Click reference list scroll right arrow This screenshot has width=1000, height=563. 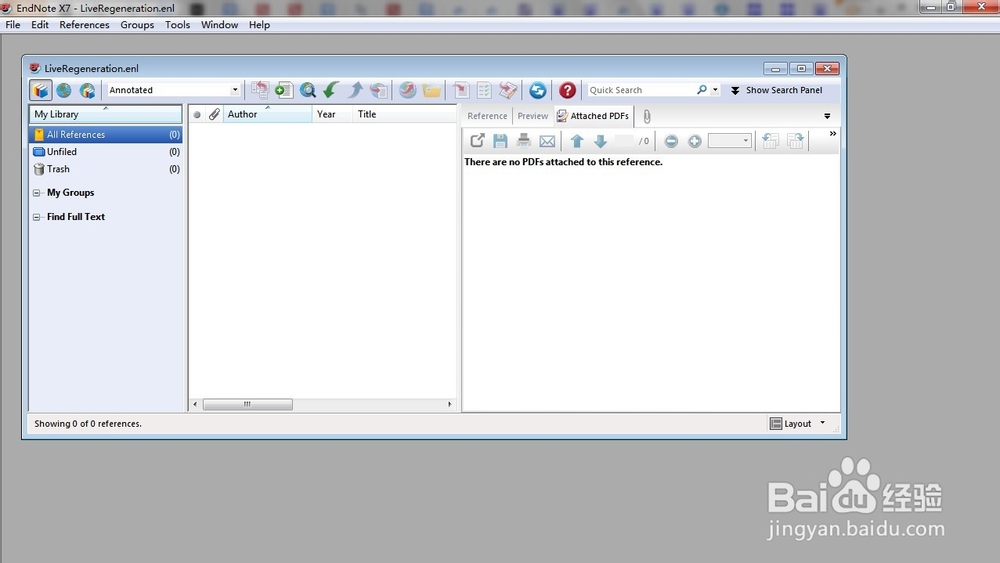click(x=450, y=404)
